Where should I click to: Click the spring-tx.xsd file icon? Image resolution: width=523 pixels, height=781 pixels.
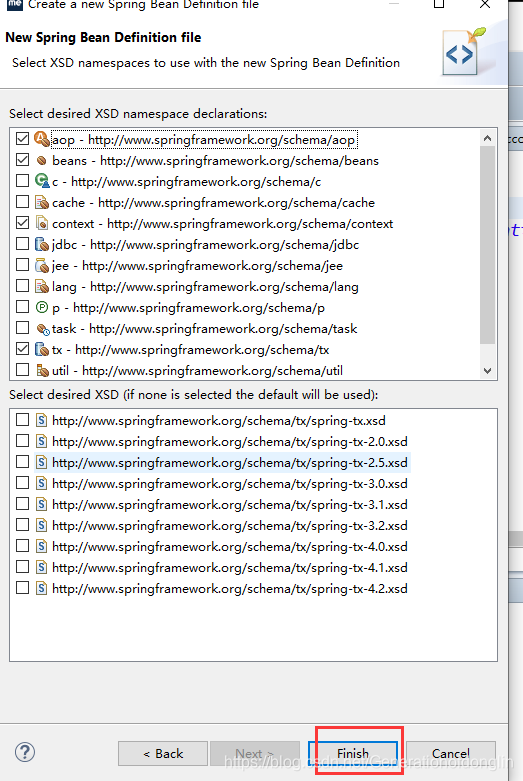point(42,420)
